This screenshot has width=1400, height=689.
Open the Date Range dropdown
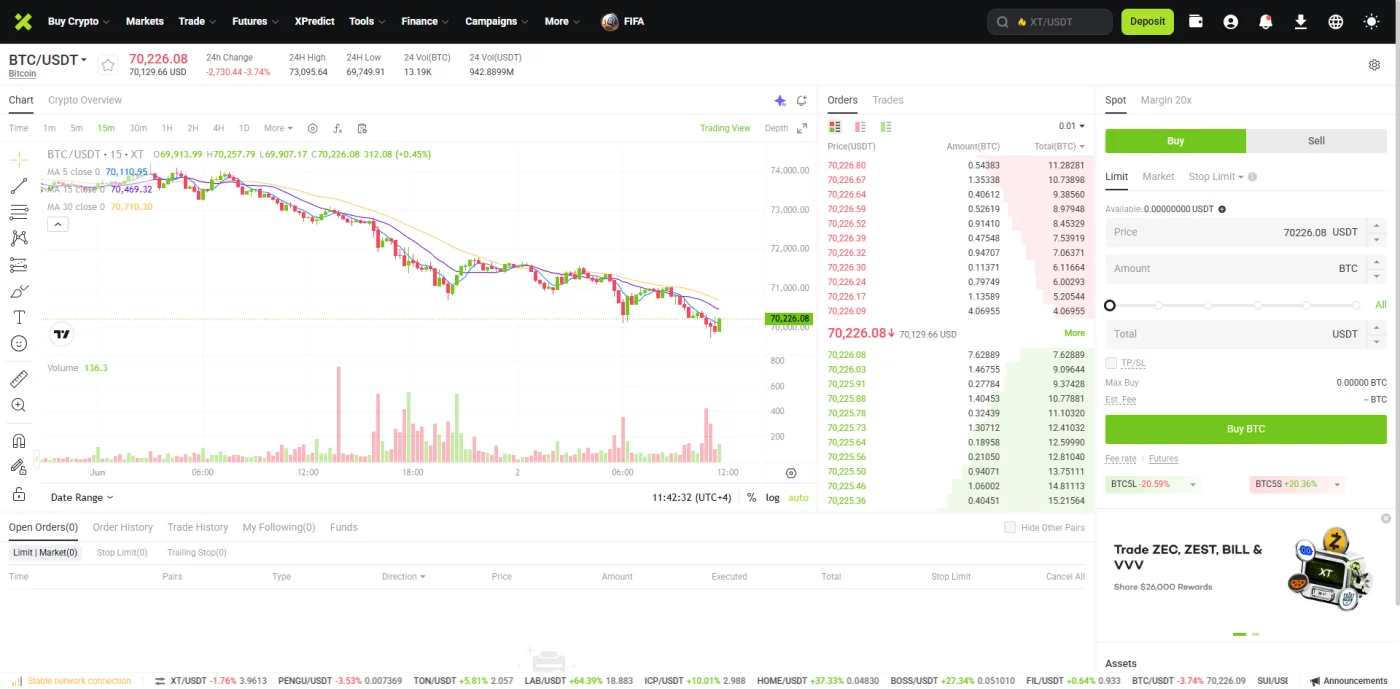[82, 497]
